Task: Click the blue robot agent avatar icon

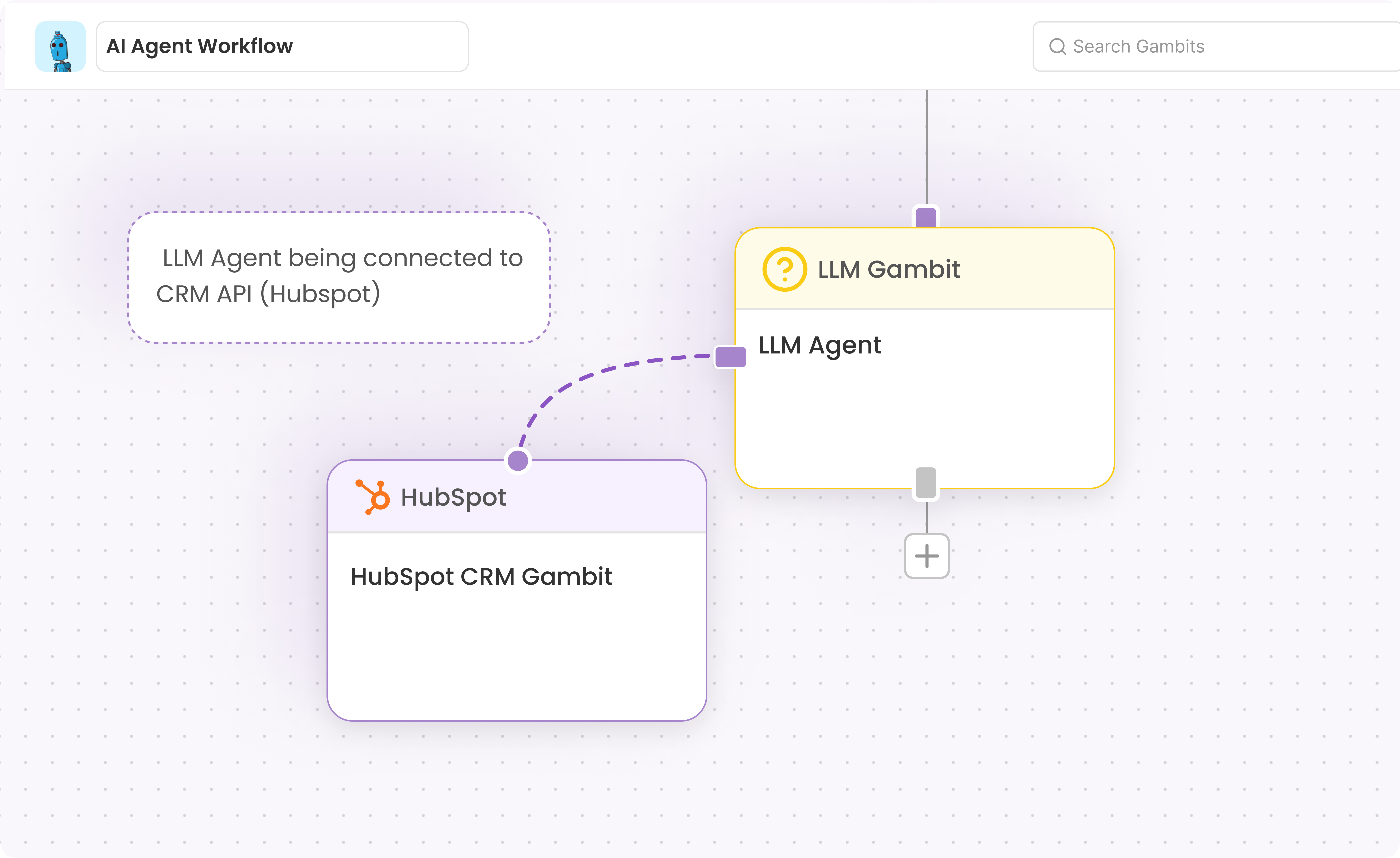Action: pyautogui.click(x=60, y=47)
